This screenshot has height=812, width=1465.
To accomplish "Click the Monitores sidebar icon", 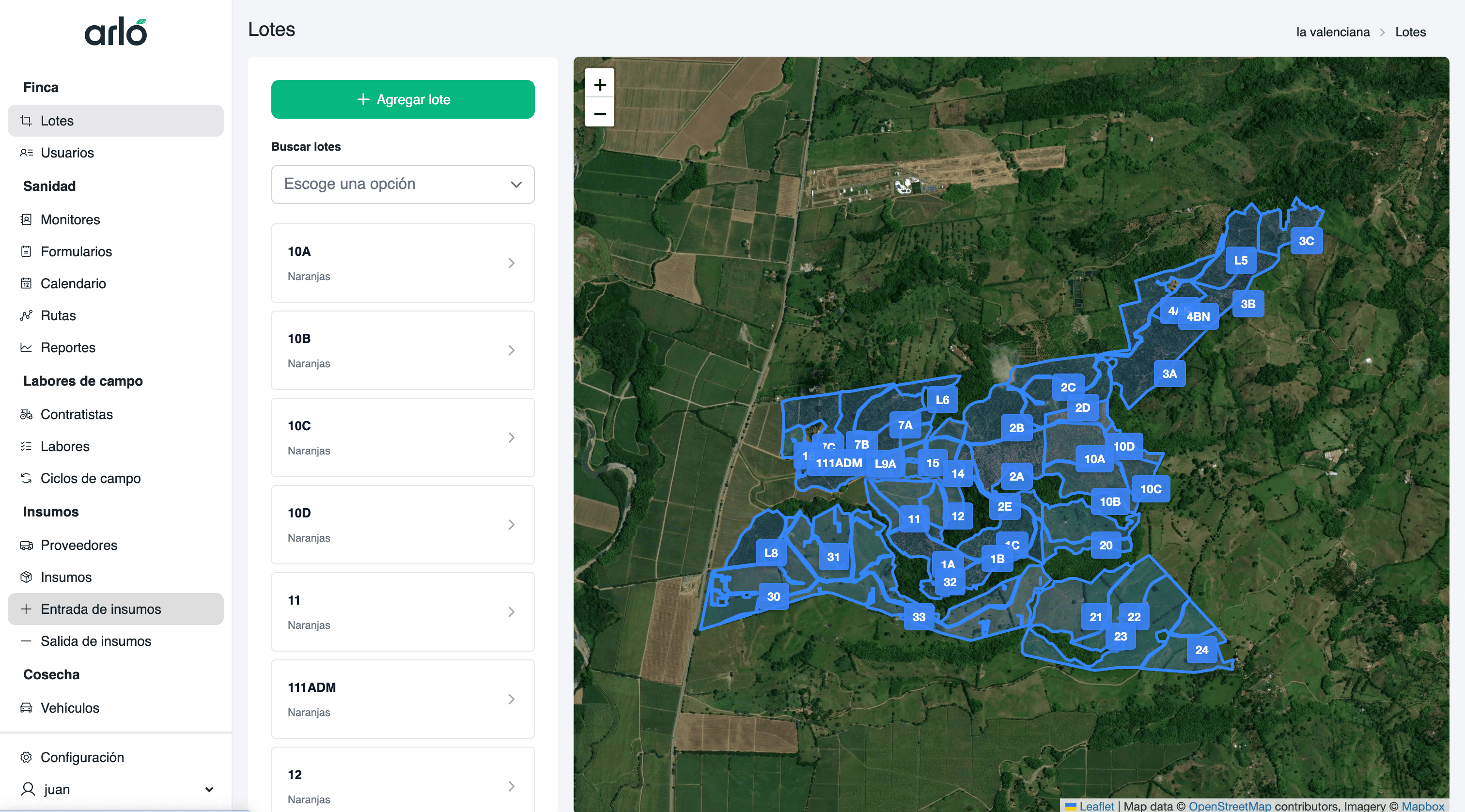I will pos(26,219).
